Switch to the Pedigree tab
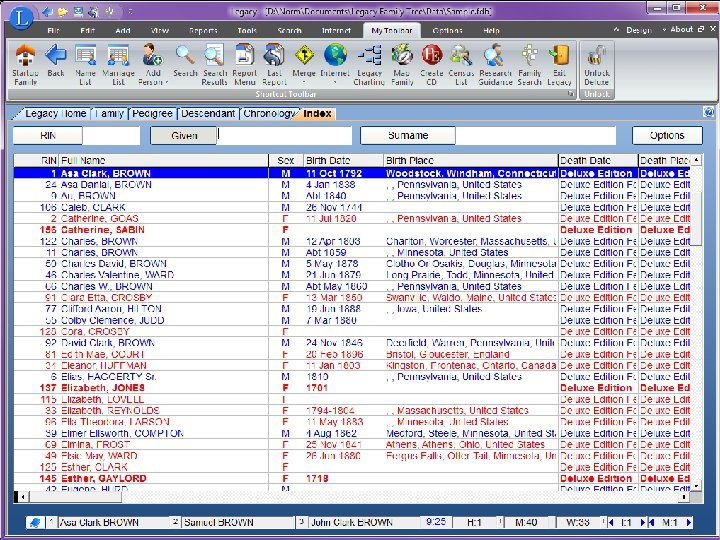 (x=152, y=113)
